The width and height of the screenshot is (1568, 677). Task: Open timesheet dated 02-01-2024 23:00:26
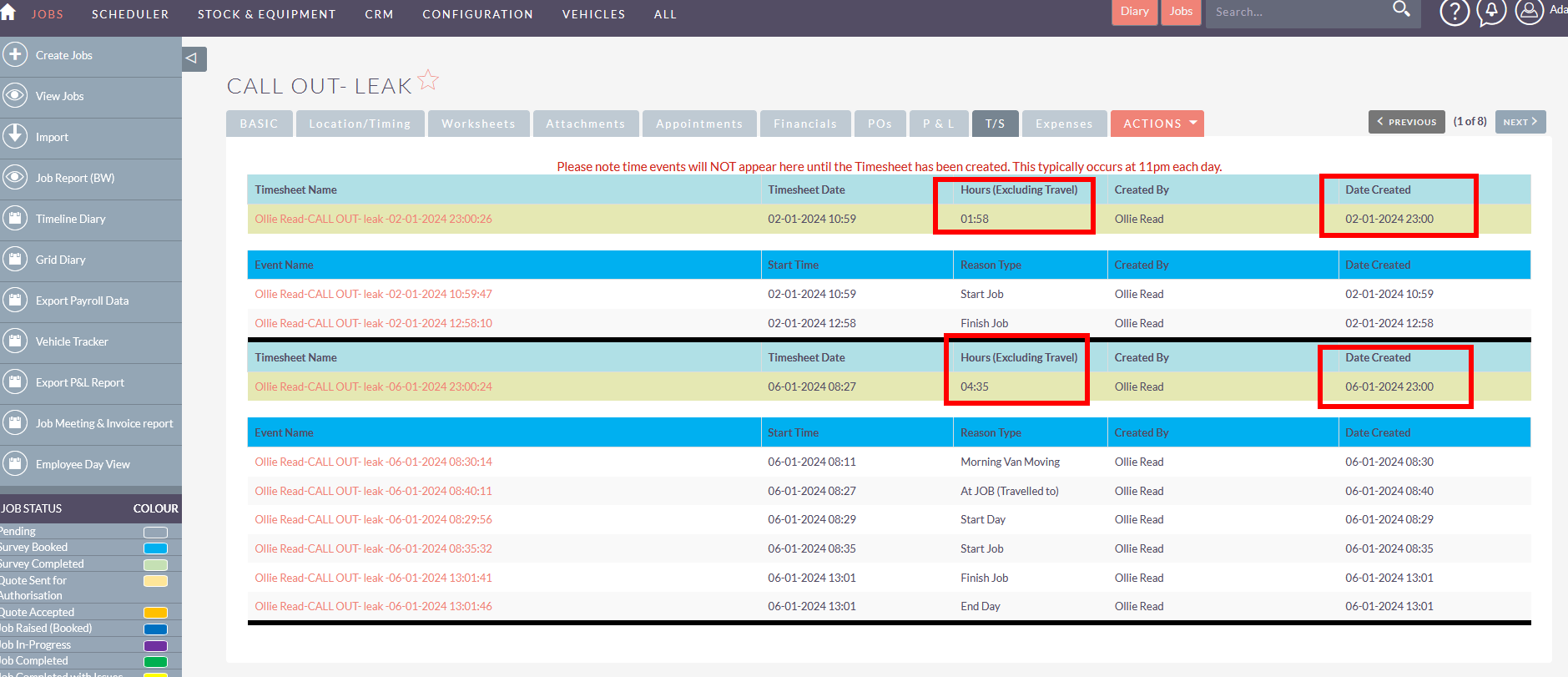(374, 219)
